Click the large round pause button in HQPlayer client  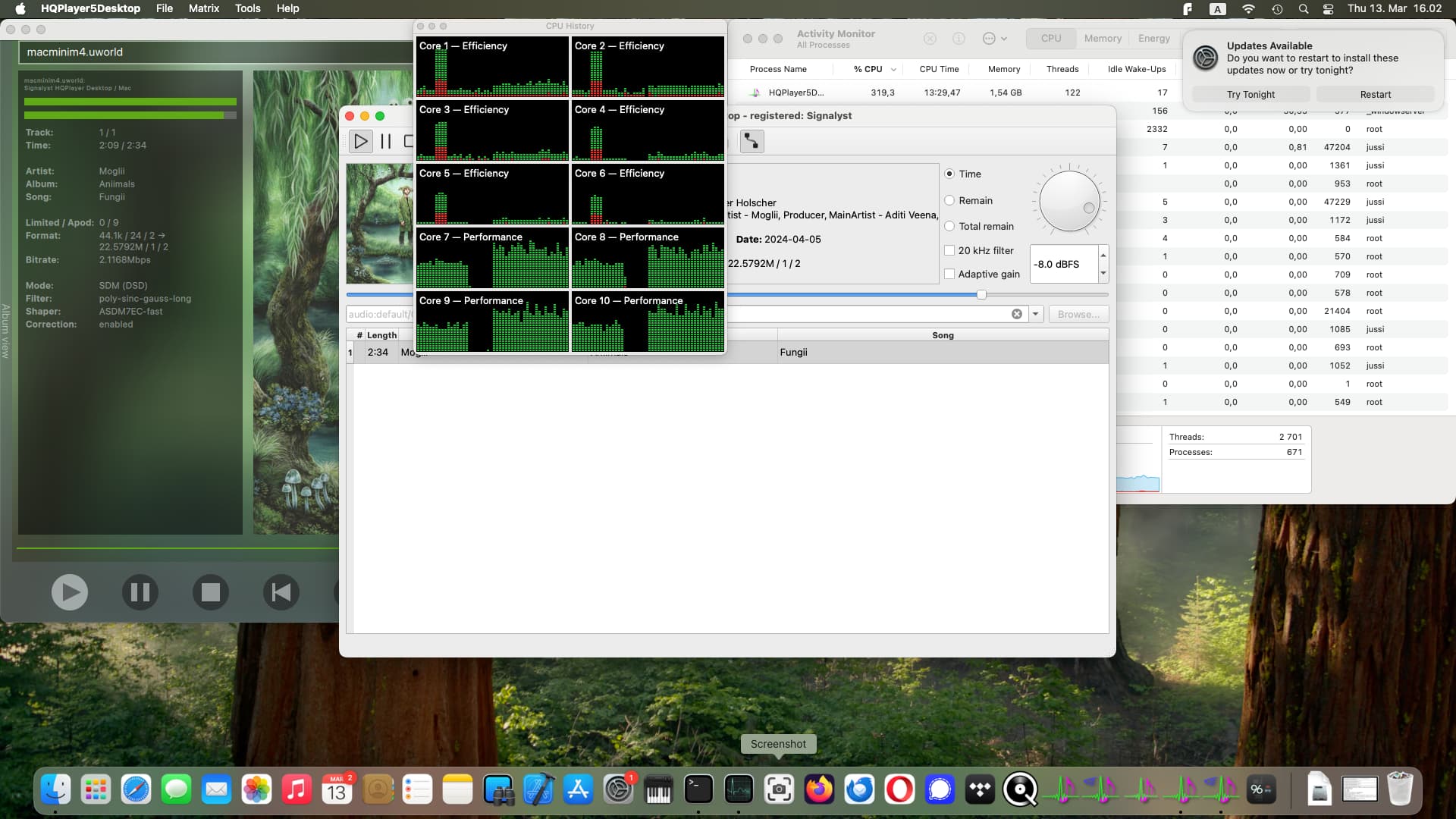tap(140, 592)
